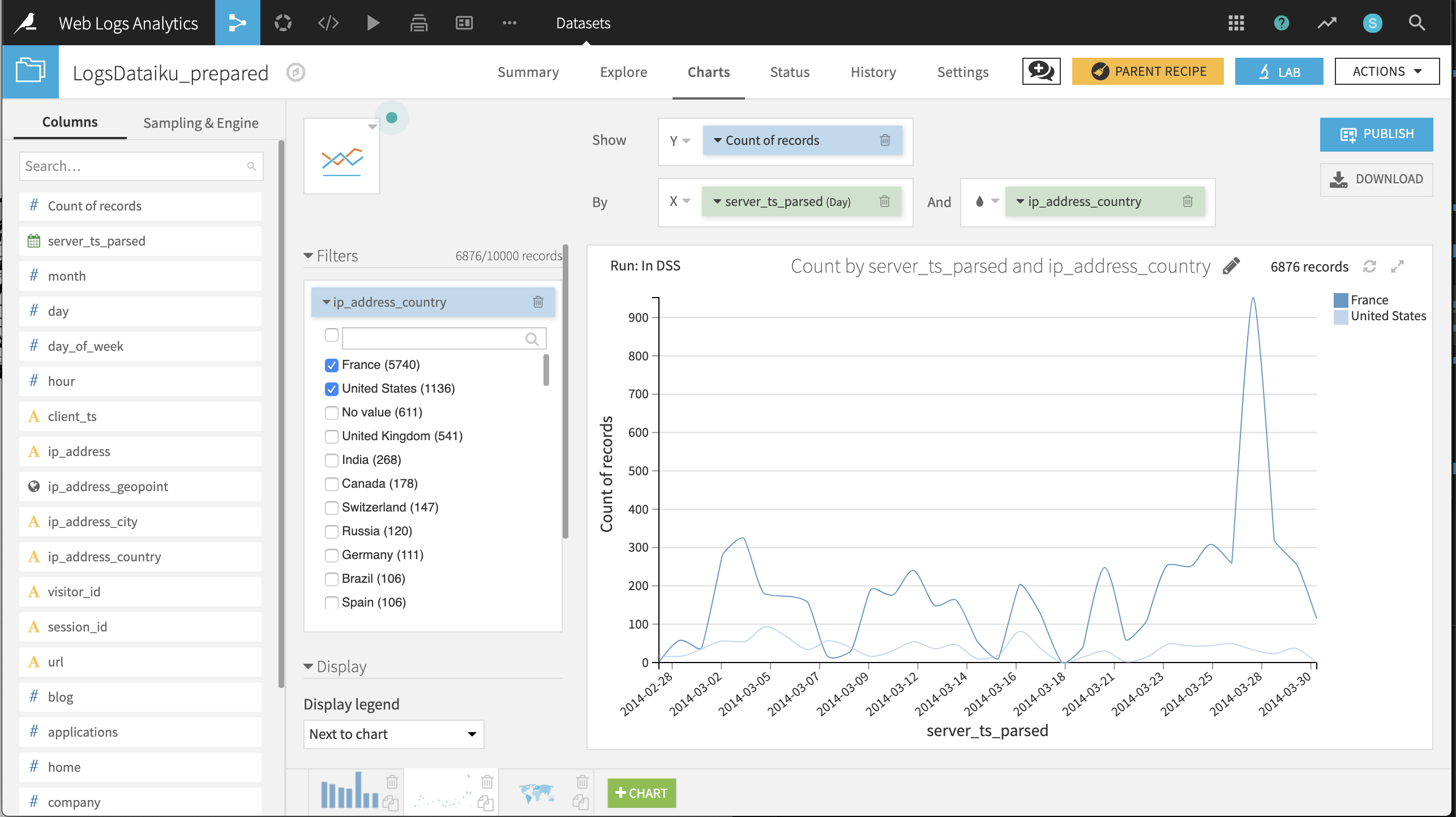Image resolution: width=1456 pixels, height=817 pixels.
Task: Check the India filter option
Action: 332,460
